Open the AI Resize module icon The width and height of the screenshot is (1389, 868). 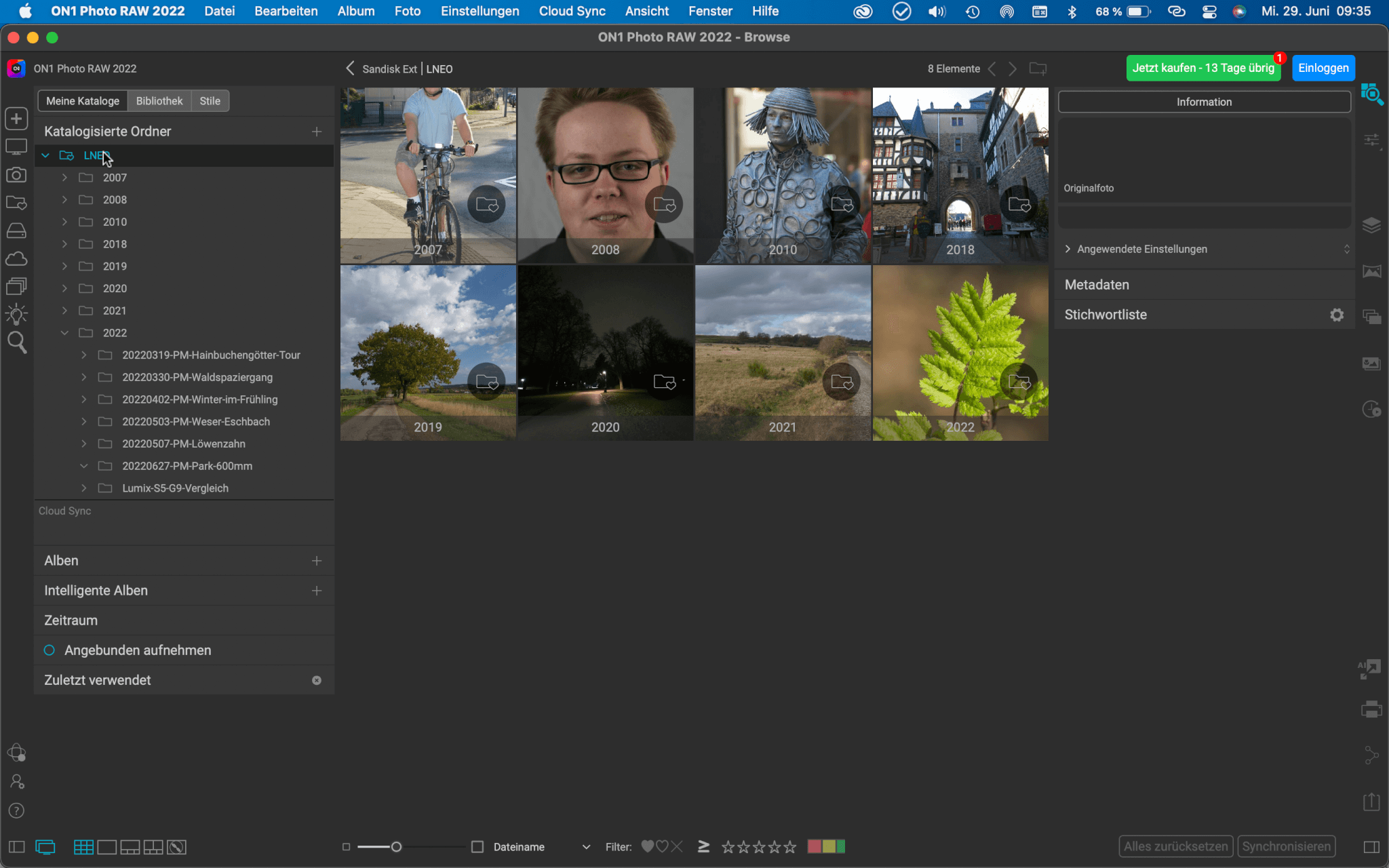[1370, 669]
